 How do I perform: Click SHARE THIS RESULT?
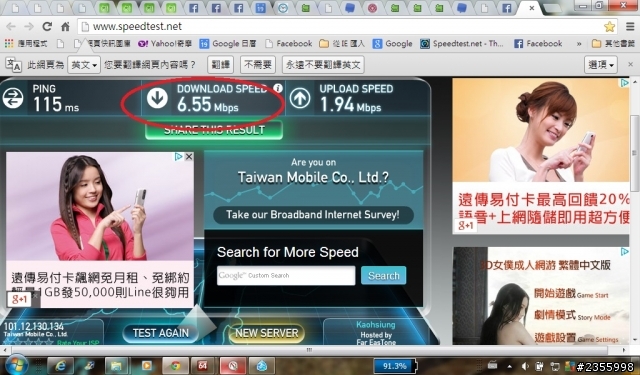[x=214, y=130]
